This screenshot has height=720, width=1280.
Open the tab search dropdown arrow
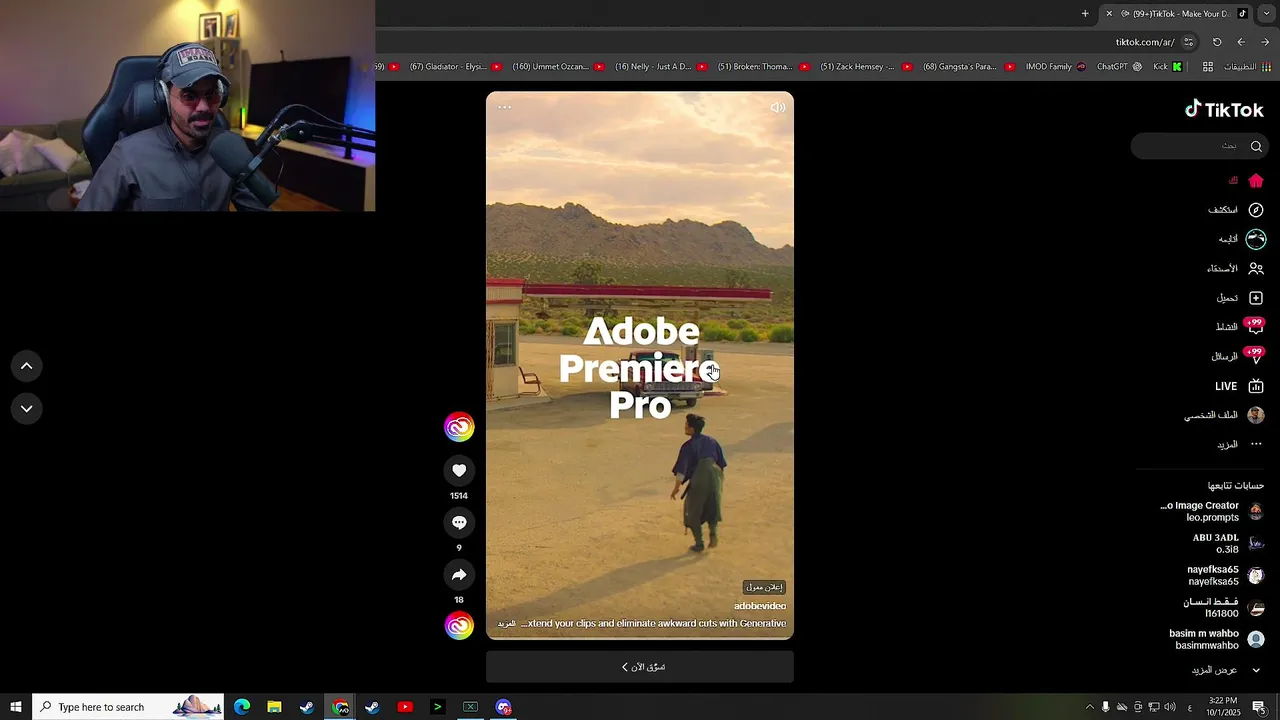click(1267, 14)
